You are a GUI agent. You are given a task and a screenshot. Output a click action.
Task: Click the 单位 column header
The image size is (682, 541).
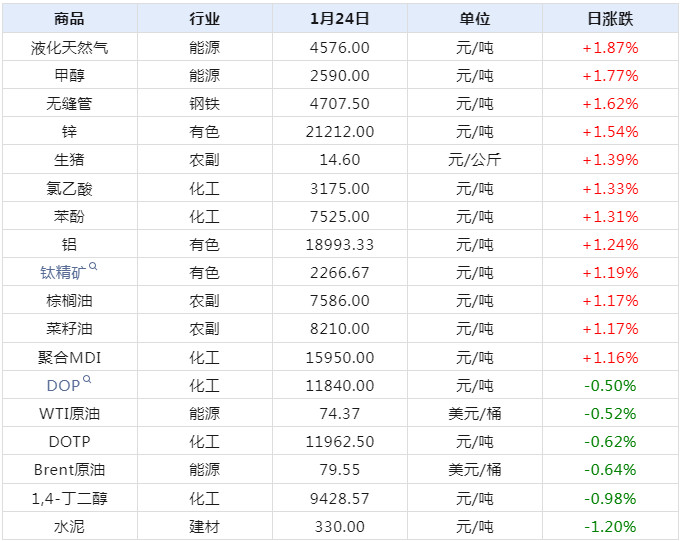tap(475, 18)
